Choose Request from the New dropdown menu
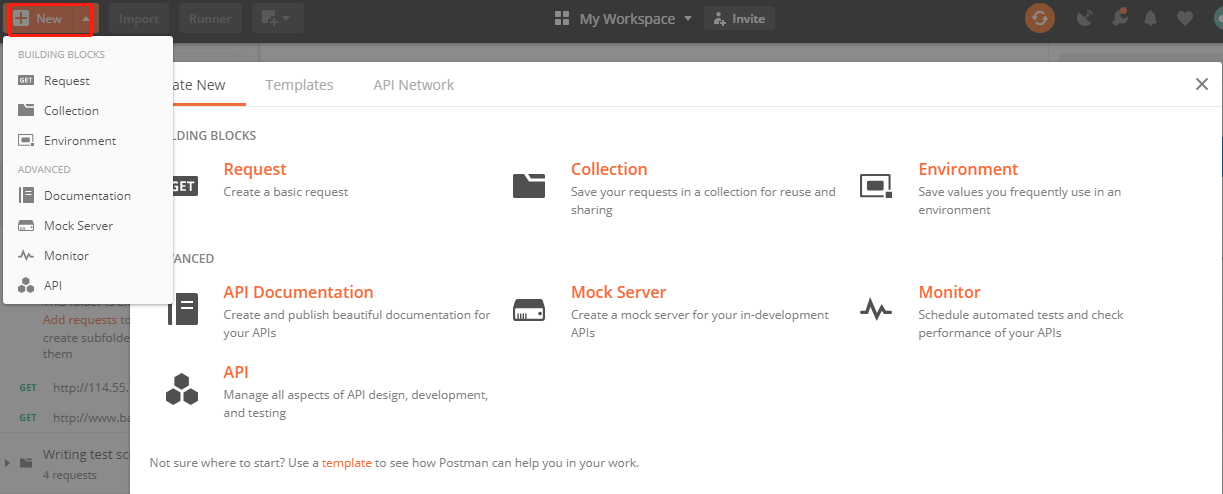The image size is (1223, 494). pos(88,81)
